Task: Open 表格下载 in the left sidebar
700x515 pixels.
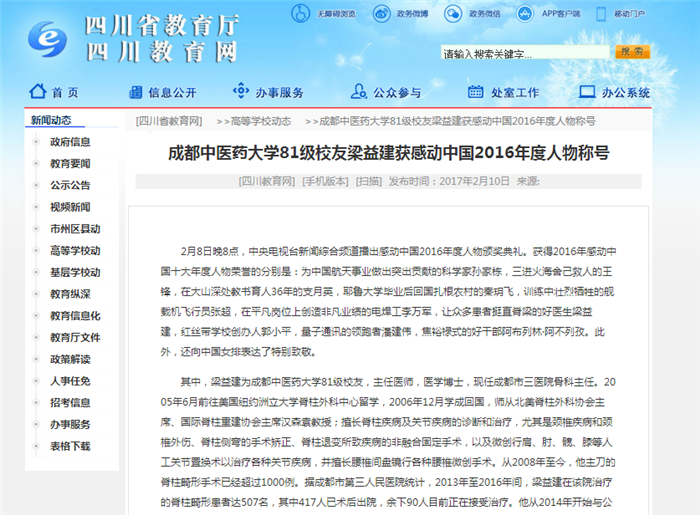Action: (x=70, y=446)
